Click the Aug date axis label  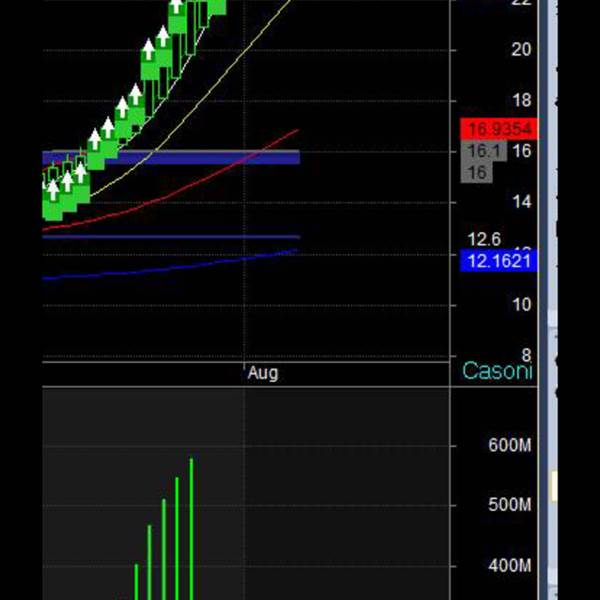click(263, 373)
